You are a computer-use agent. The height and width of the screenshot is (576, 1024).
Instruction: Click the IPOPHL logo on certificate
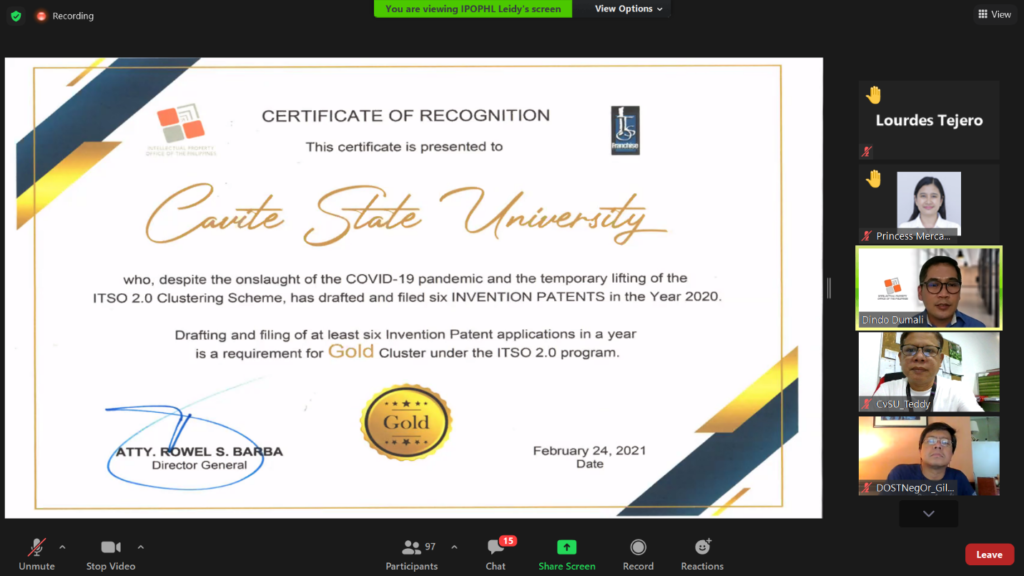(x=181, y=129)
